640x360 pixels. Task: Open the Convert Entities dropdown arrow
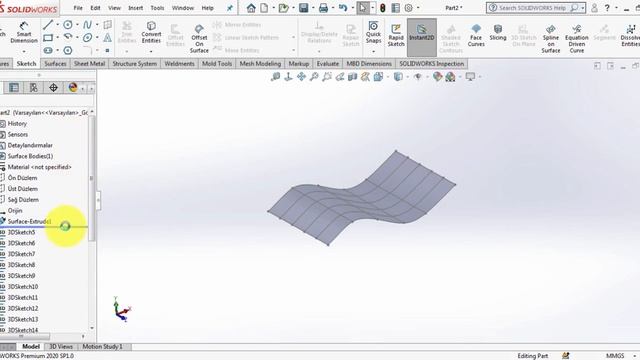click(151, 51)
